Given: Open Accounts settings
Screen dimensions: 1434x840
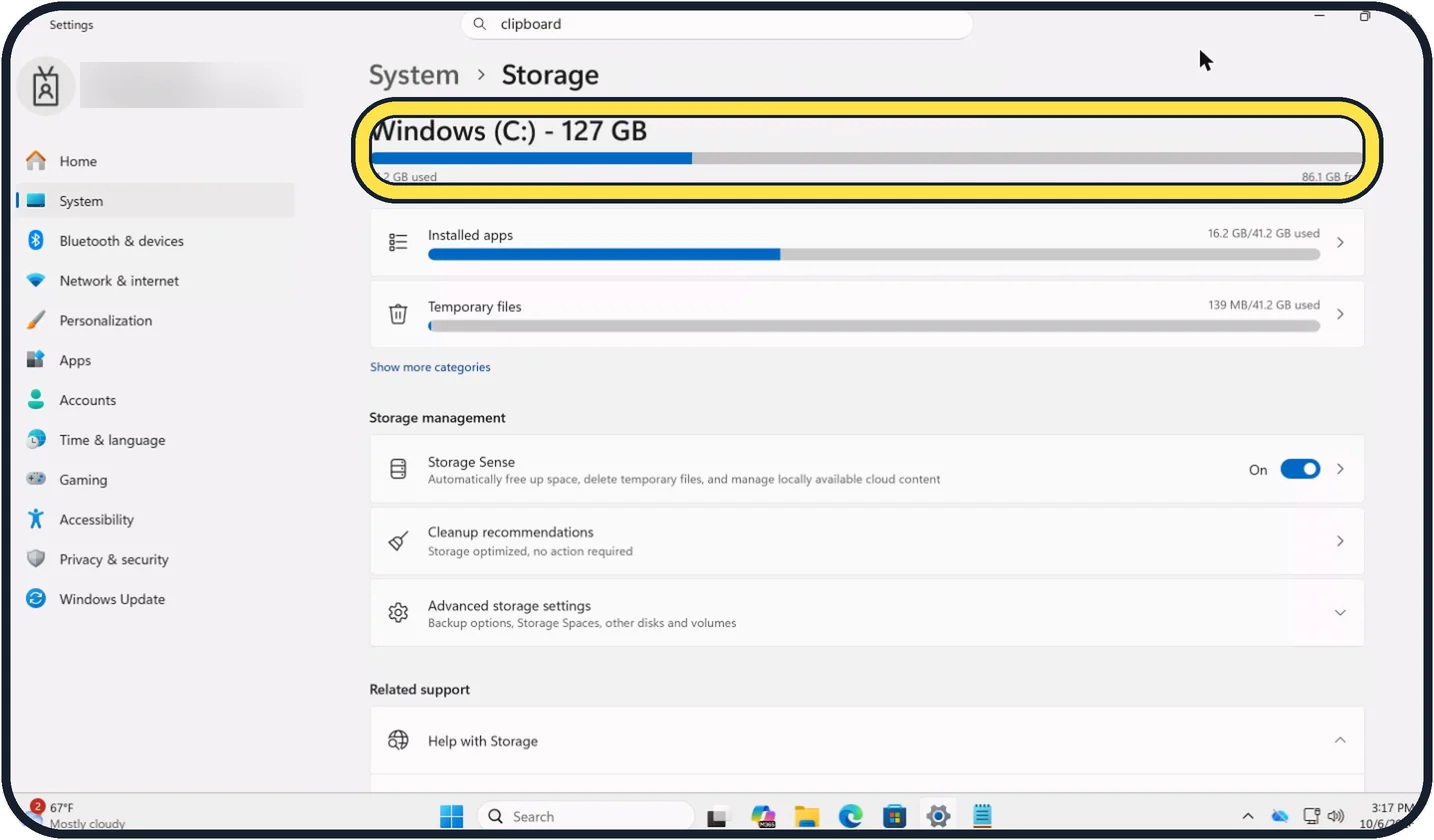Looking at the screenshot, I should click(x=156, y=400).
